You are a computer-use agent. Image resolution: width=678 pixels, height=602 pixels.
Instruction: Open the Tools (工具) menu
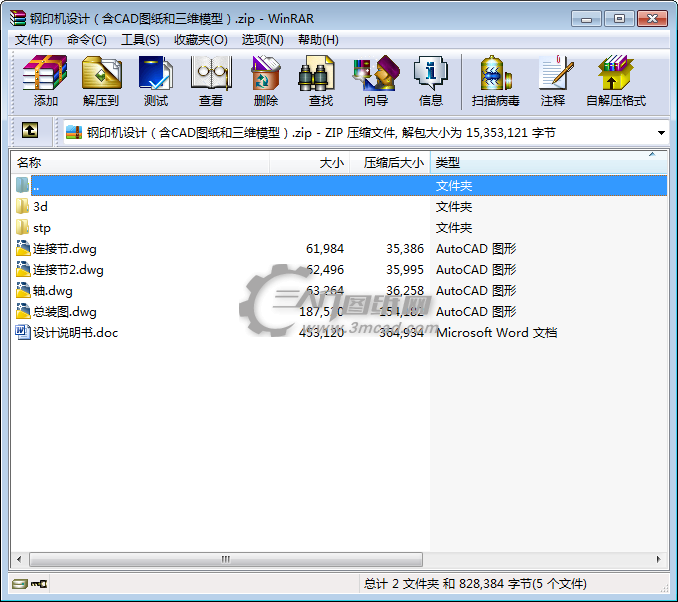140,40
